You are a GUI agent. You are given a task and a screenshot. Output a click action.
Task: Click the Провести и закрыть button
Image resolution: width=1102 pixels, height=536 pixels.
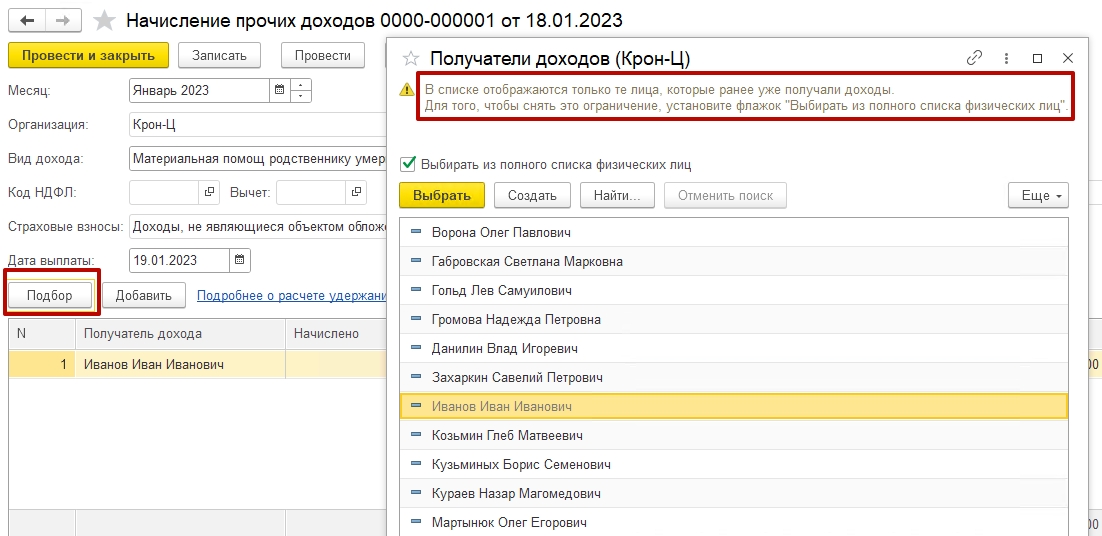88,55
